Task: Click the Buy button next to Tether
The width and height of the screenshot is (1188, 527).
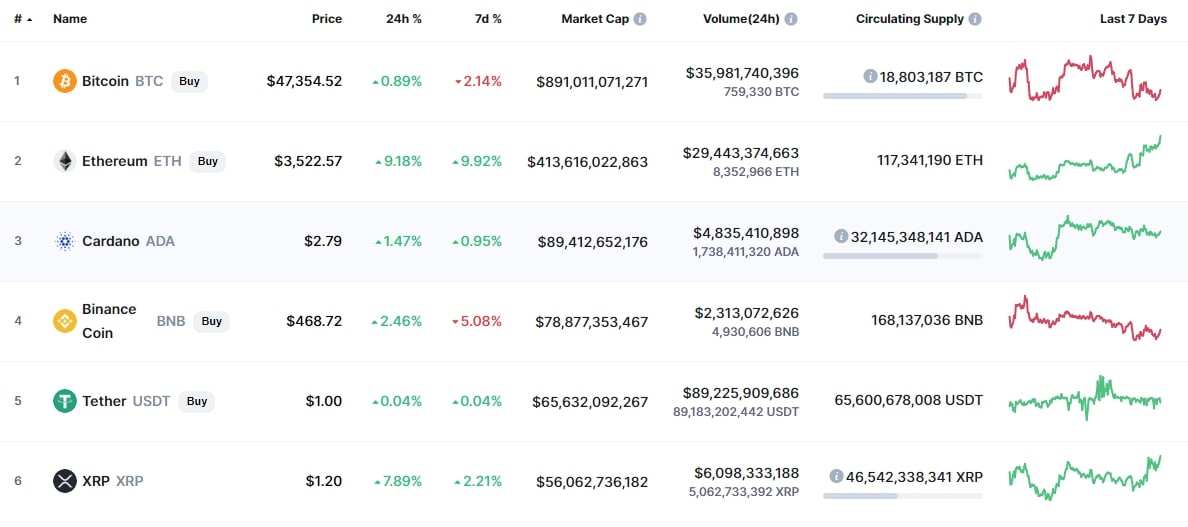Action: coord(196,401)
